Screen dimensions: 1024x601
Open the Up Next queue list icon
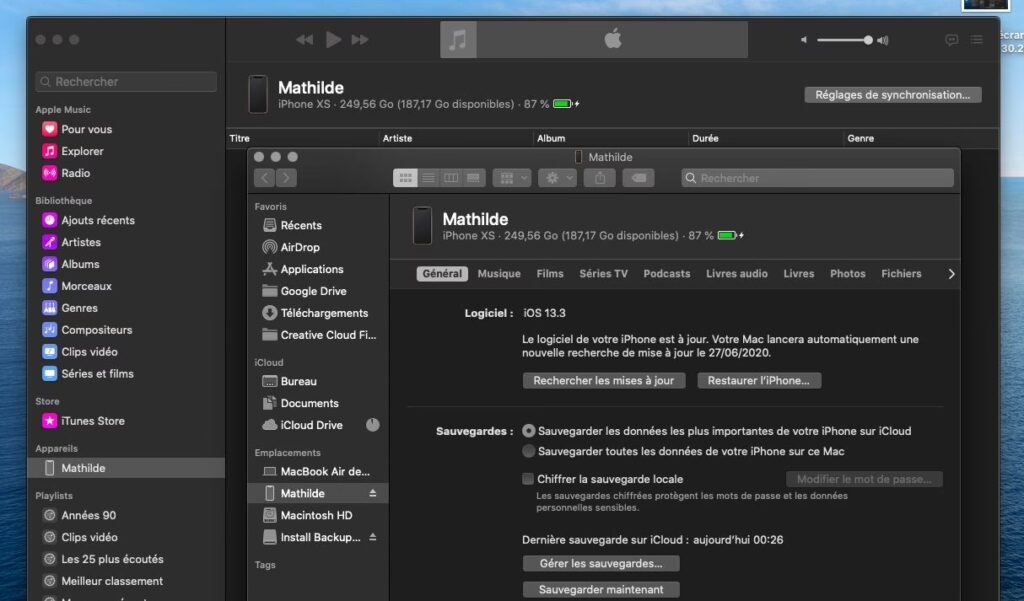point(976,40)
